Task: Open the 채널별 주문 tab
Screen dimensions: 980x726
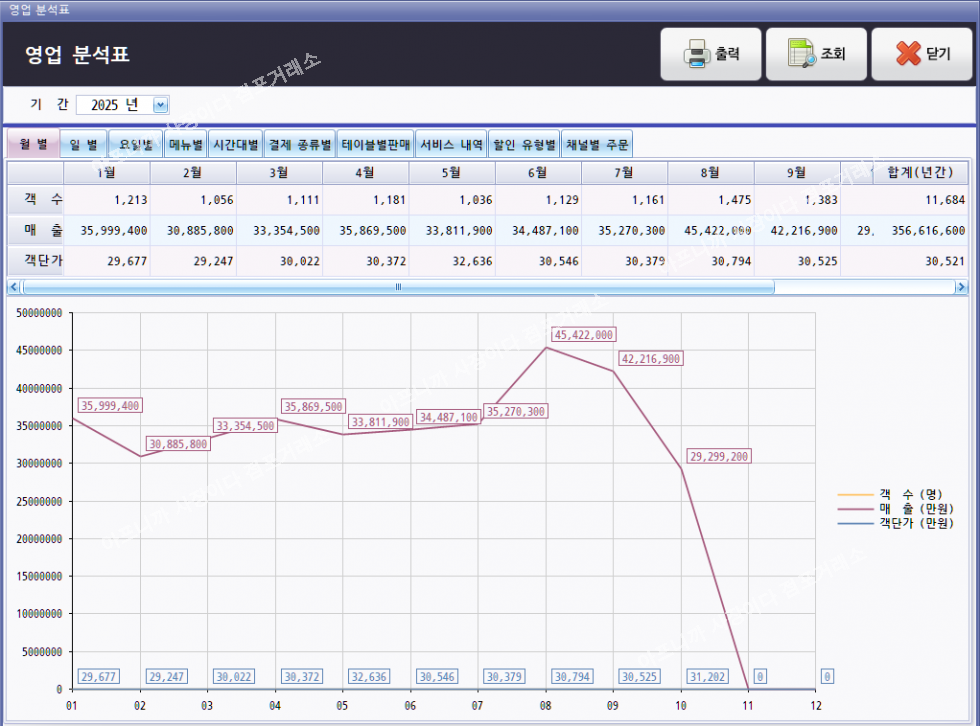Action: pos(597,144)
